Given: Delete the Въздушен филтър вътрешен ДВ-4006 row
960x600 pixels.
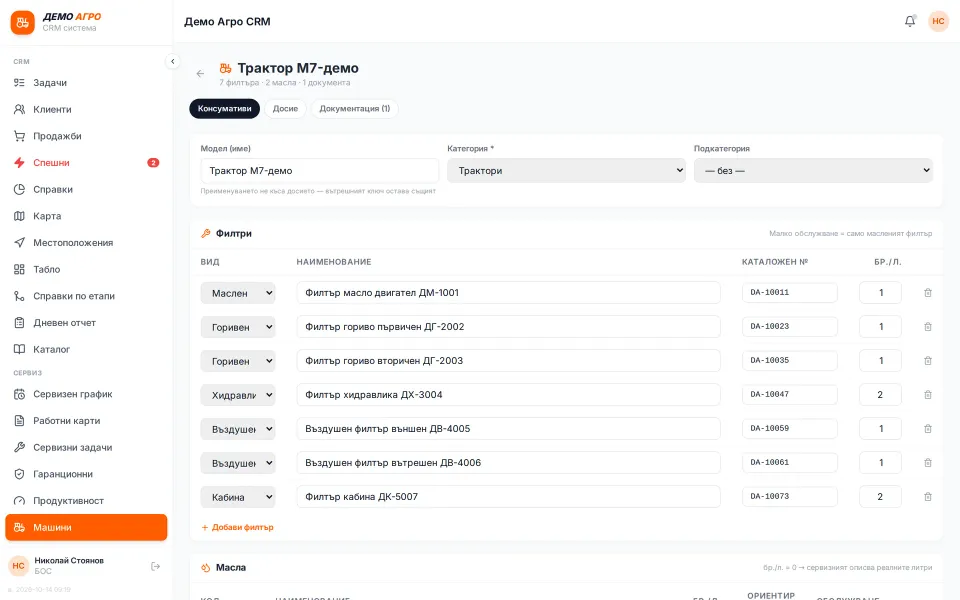Looking at the screenshot, I should [928, 463].
